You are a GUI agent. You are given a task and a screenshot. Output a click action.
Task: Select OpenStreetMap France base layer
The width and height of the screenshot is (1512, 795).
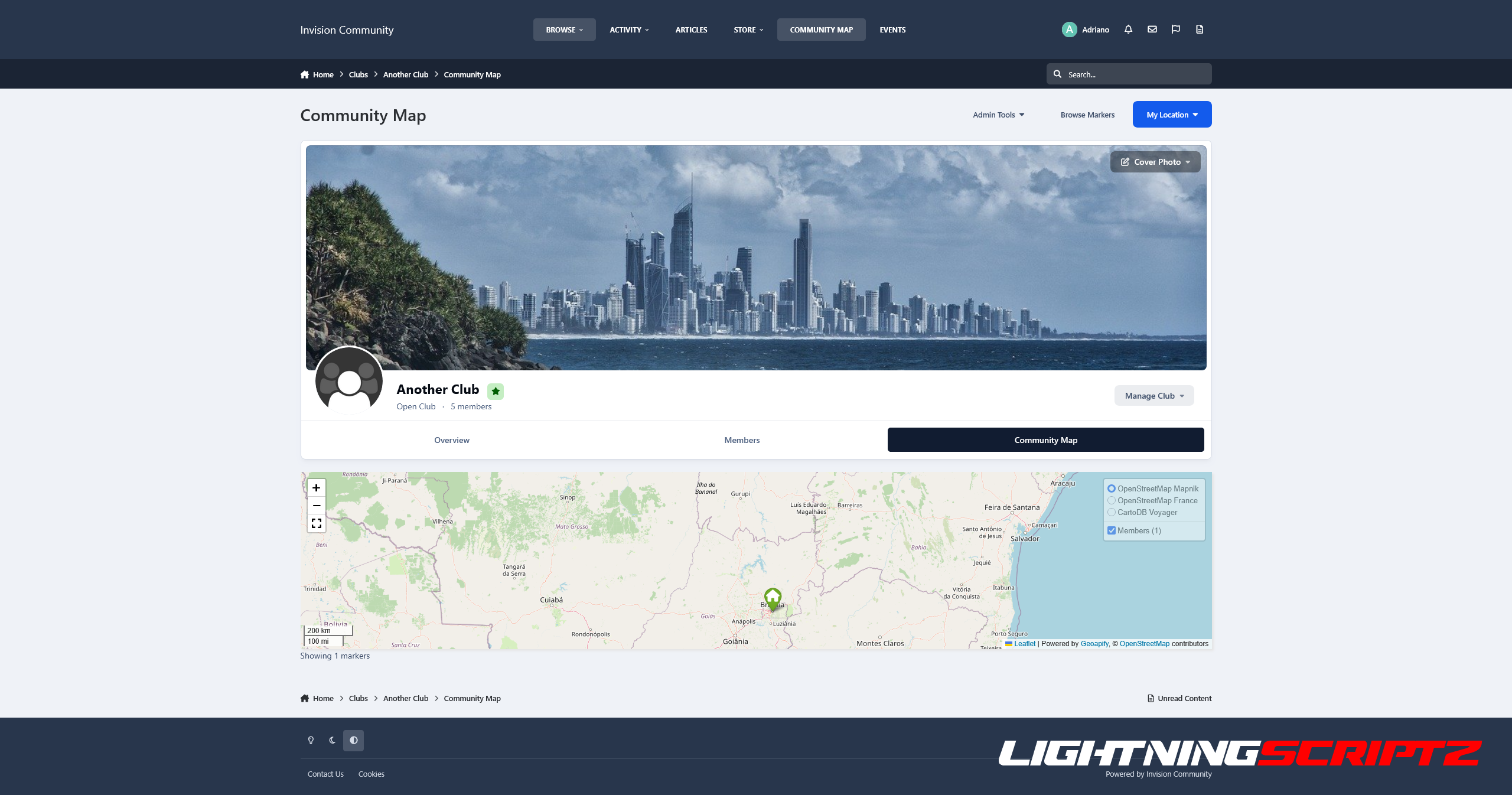point(1112,500)
